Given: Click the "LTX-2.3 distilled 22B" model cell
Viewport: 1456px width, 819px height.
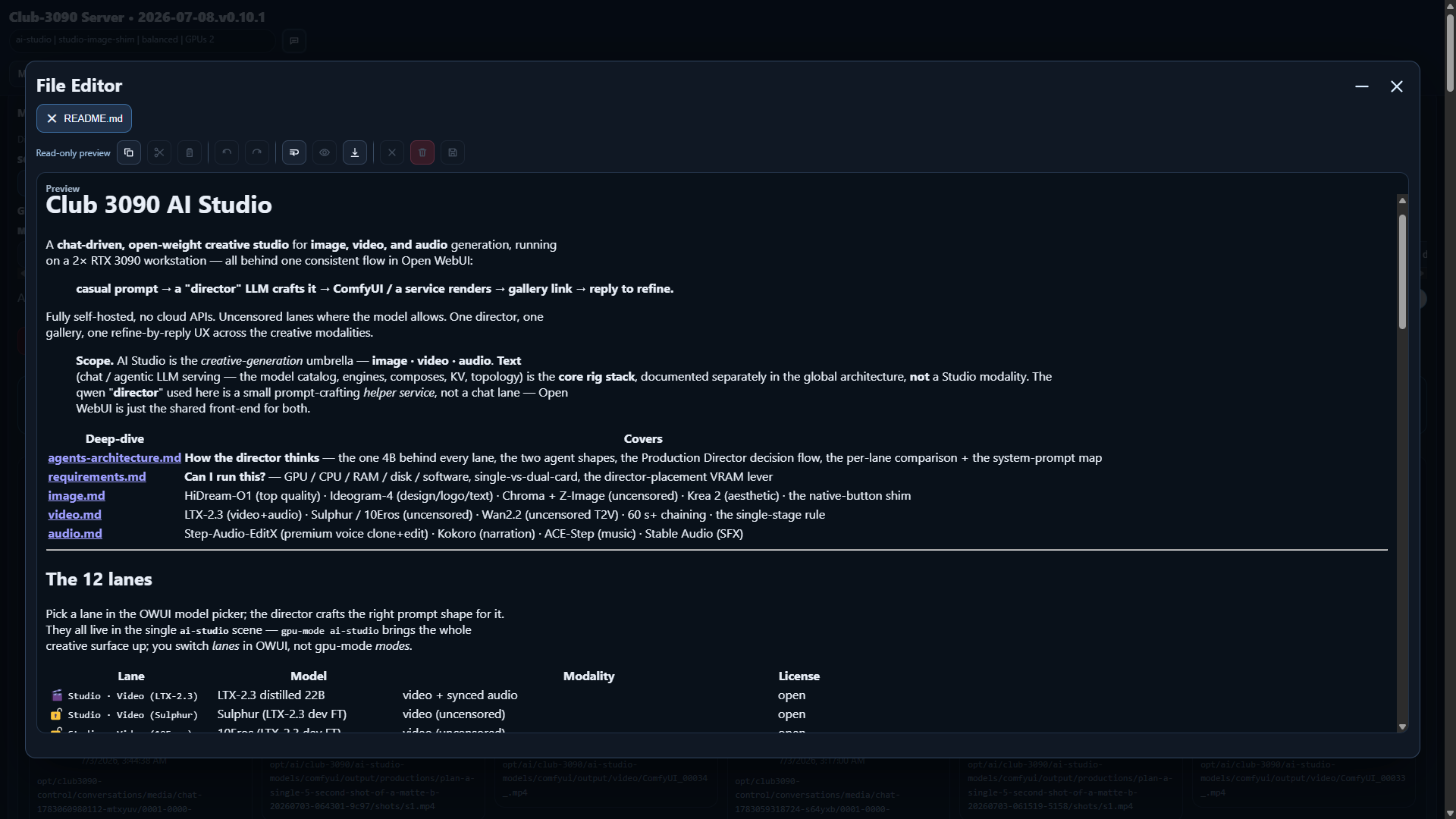Looking at the screenshot, I should [x=271, y=695].
